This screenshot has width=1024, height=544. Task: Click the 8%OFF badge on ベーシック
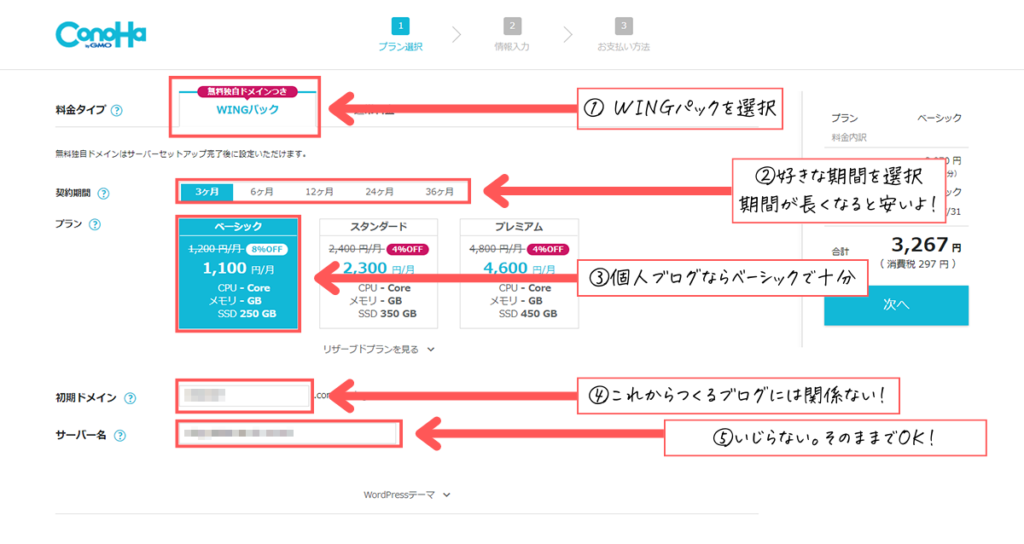[267, 249]
